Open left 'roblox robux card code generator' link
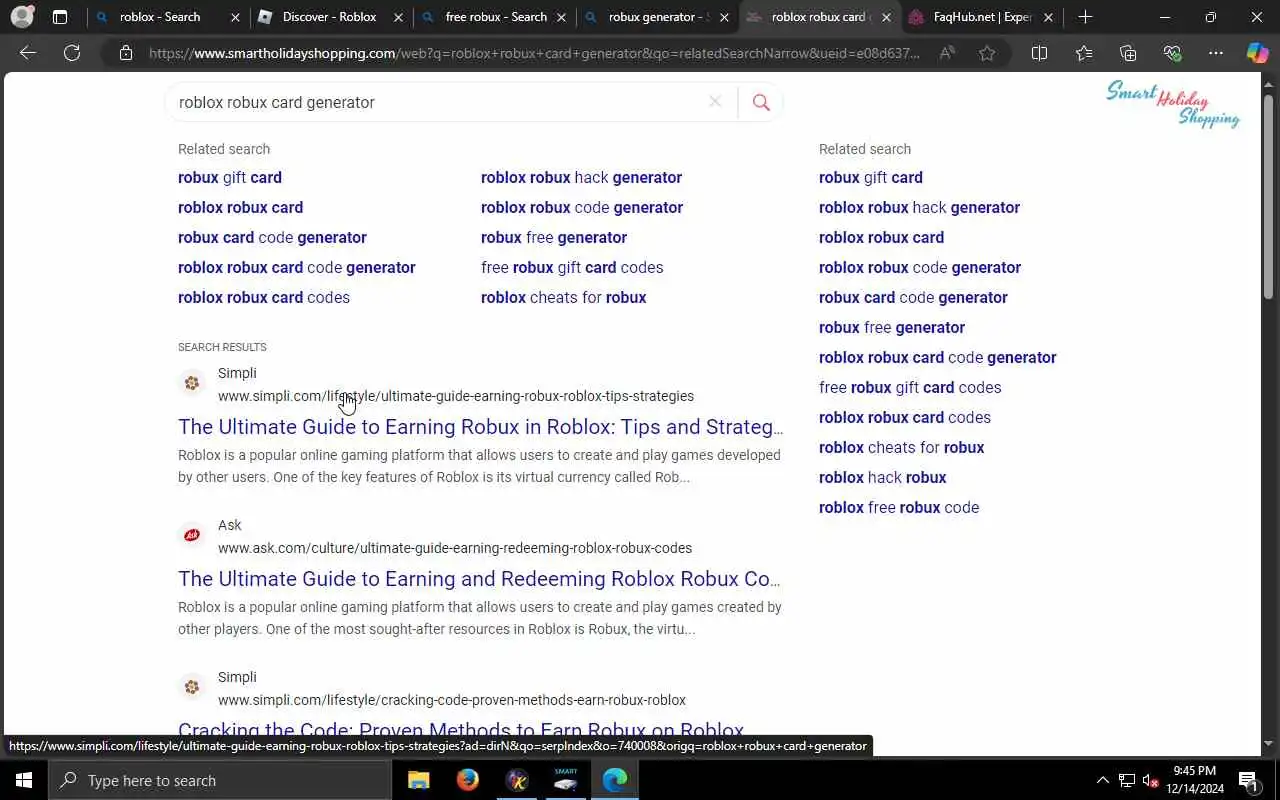1280x800 pixels. (x=297, y=267)
